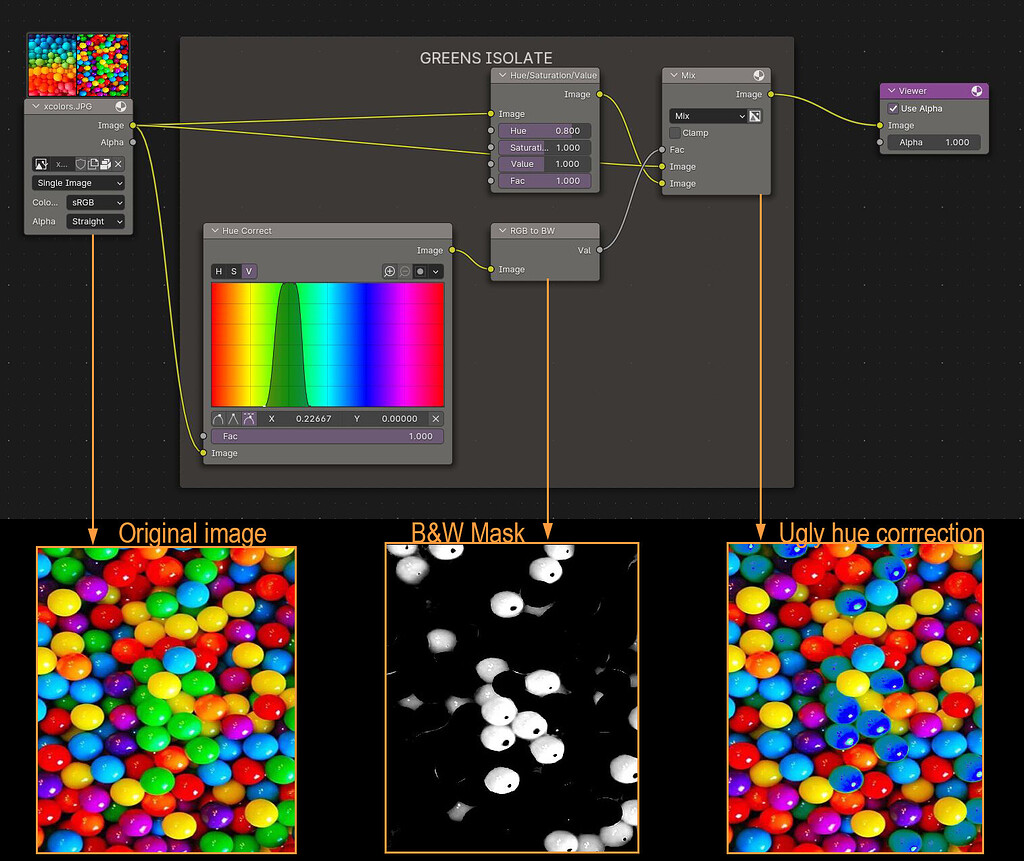The height and width of the screenshot is (861, 1024).
Task: Click the swap inputs icon beside Mix dropdown
Action: tap(756, 116)
